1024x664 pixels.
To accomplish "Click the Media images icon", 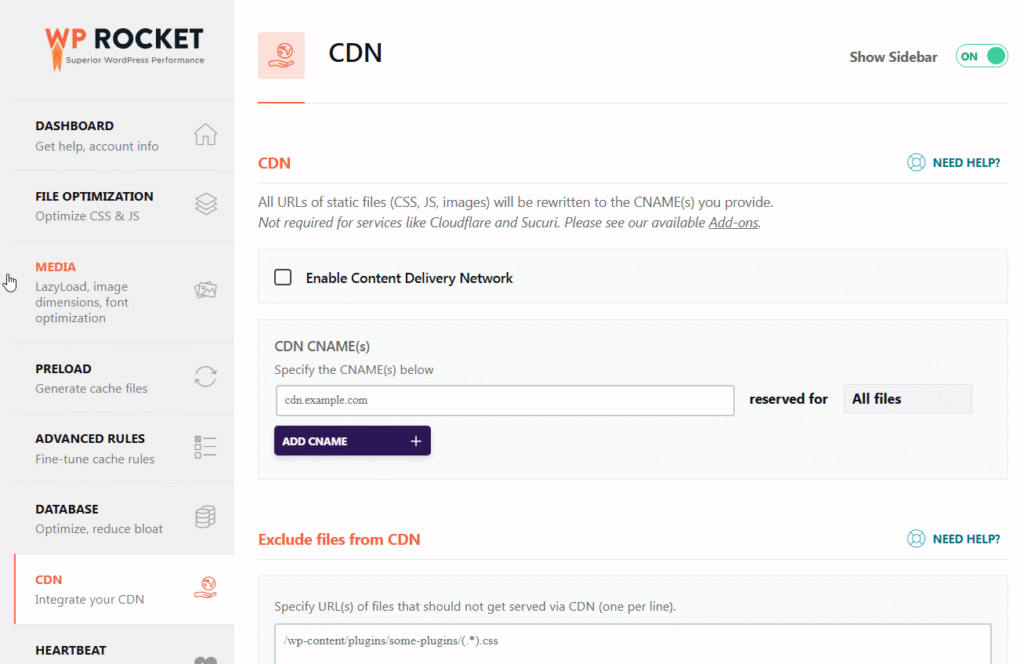I will click(x=205, y=291).
